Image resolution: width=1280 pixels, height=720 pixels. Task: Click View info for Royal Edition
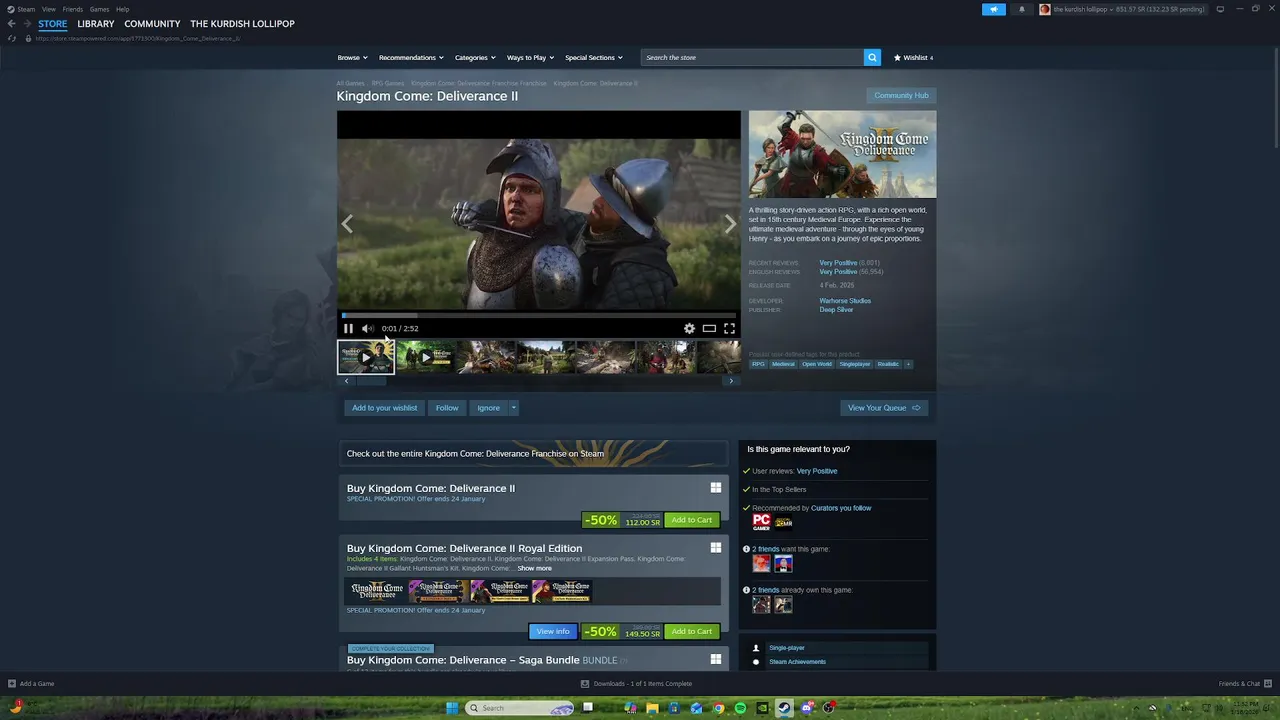tap(553, 631)
